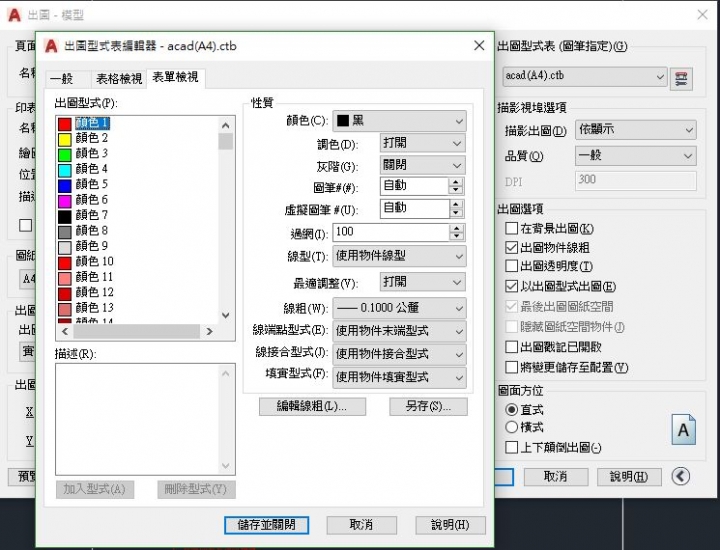The image size is (720, 550).
Task: Switch to the 一般 tab
Action: point(62,79)
